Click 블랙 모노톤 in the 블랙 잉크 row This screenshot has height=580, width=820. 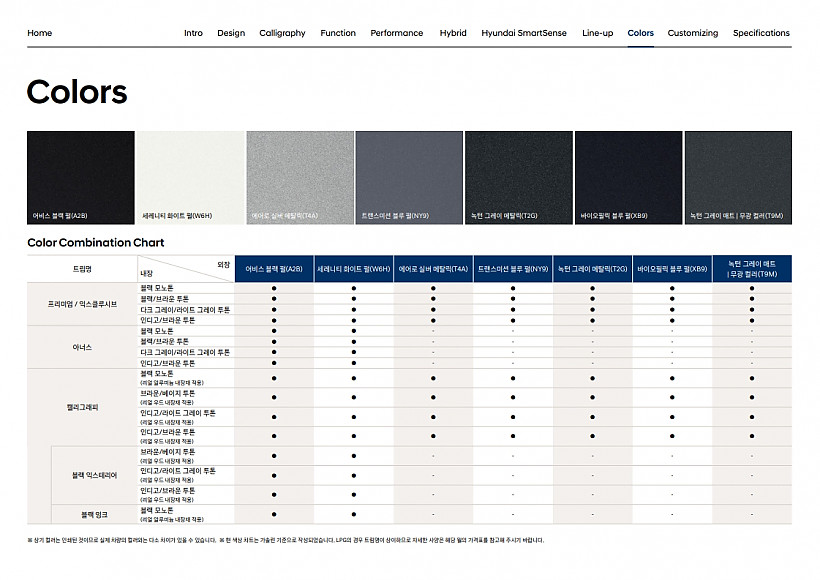click(x=157, y=510)
